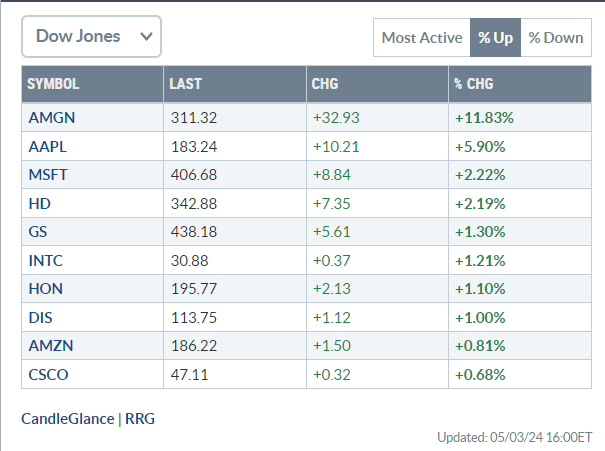Open the CandleGlance link

point(67,418)
